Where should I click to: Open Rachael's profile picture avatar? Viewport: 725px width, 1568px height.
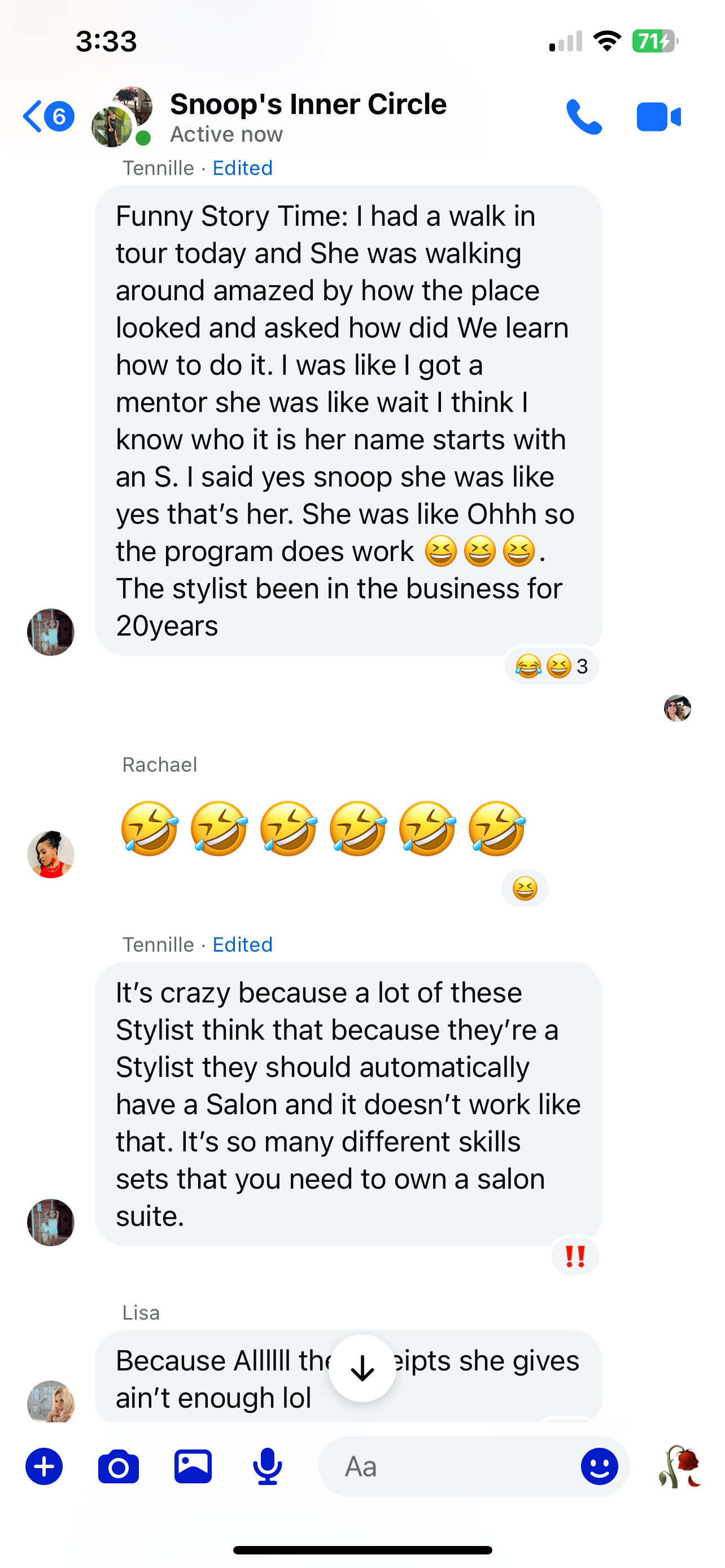pos(50,855)
